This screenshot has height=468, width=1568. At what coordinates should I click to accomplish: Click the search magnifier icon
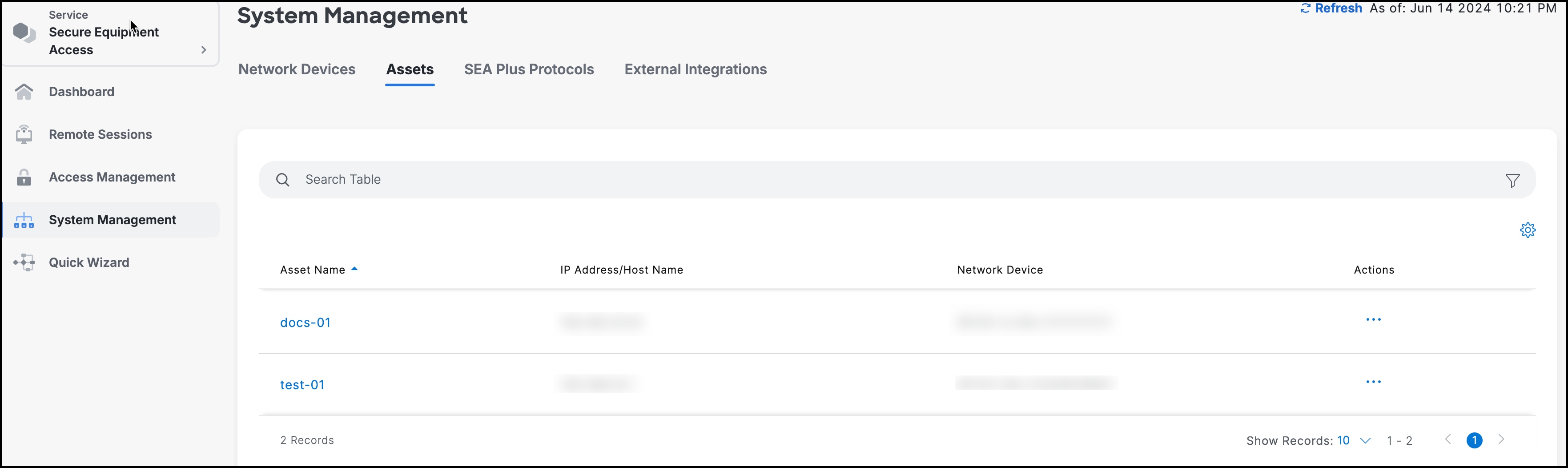pos(282,180)
